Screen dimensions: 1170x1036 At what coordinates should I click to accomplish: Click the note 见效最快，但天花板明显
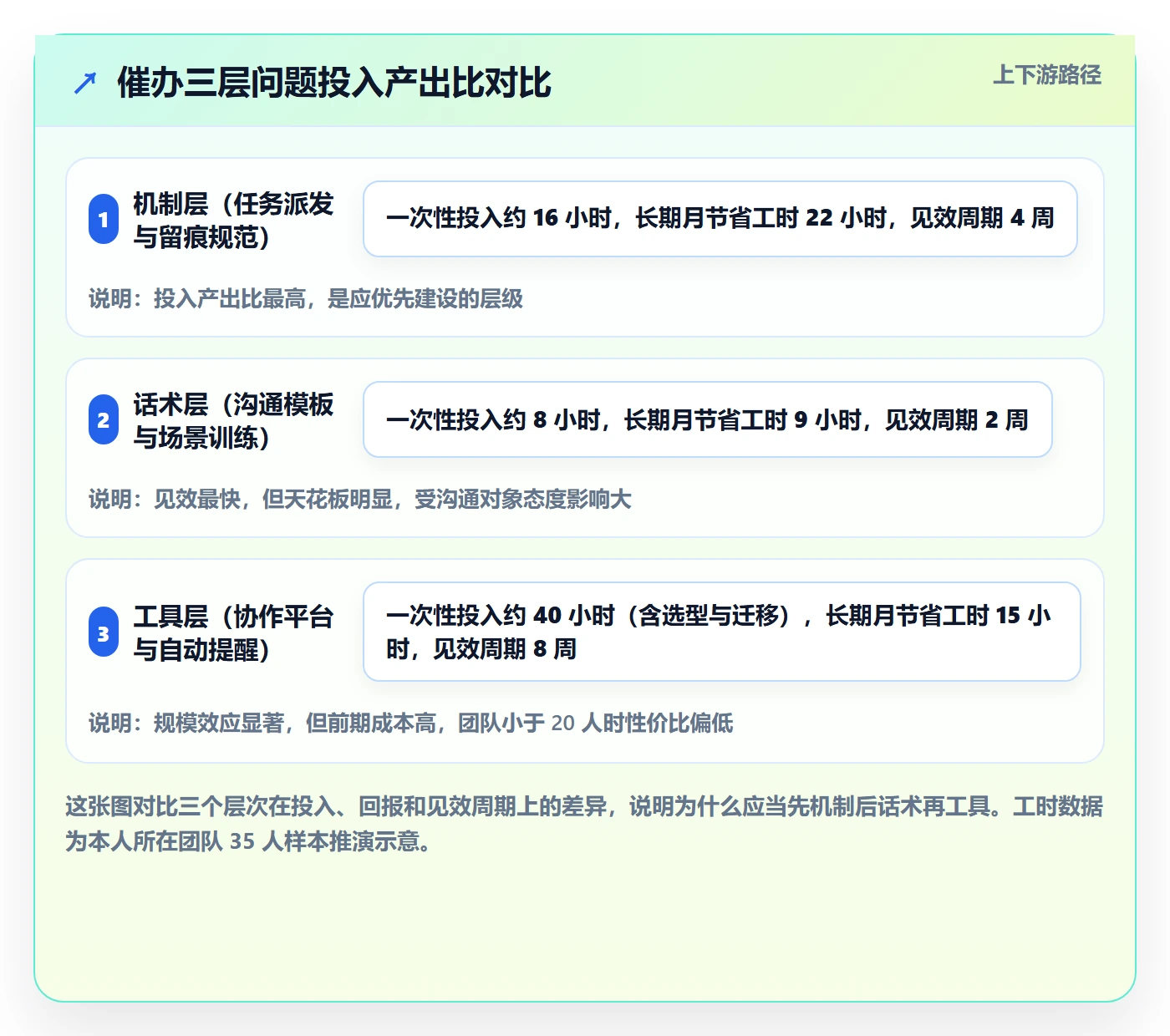pos(360,499)
